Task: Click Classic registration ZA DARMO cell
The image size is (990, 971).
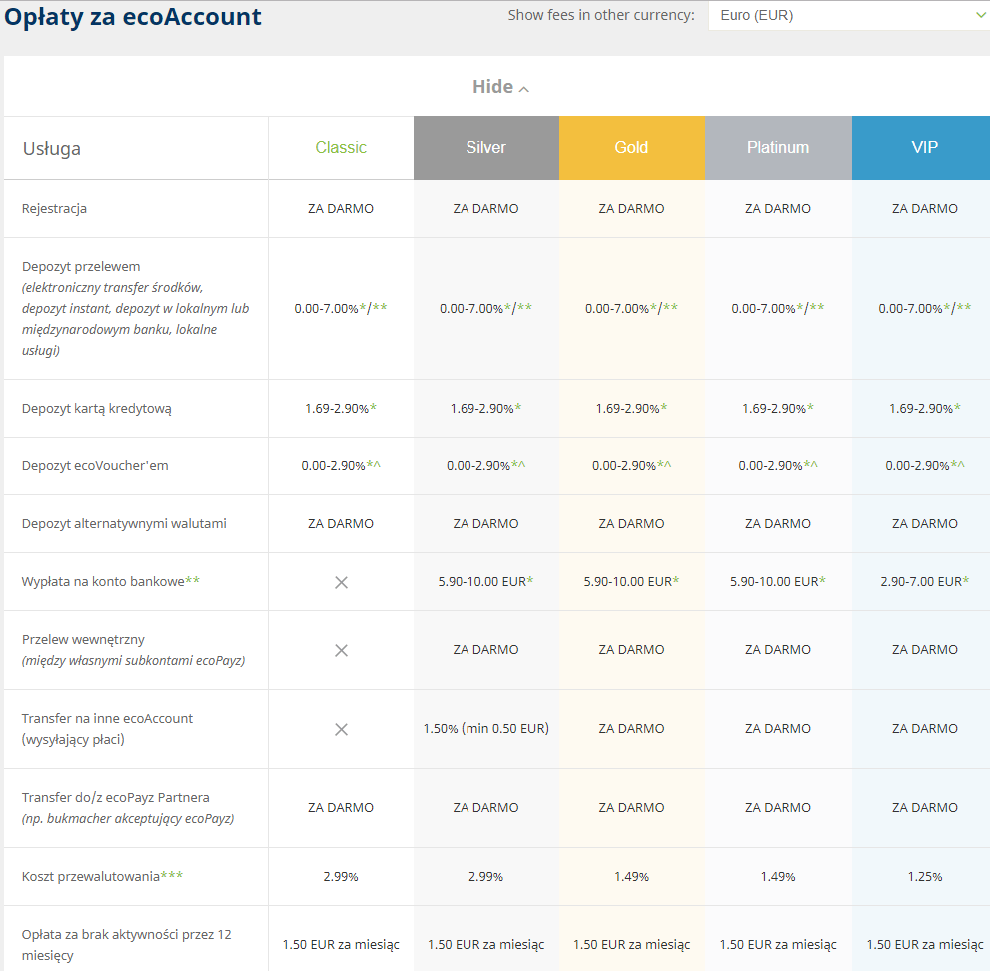Action: [341, 208]
